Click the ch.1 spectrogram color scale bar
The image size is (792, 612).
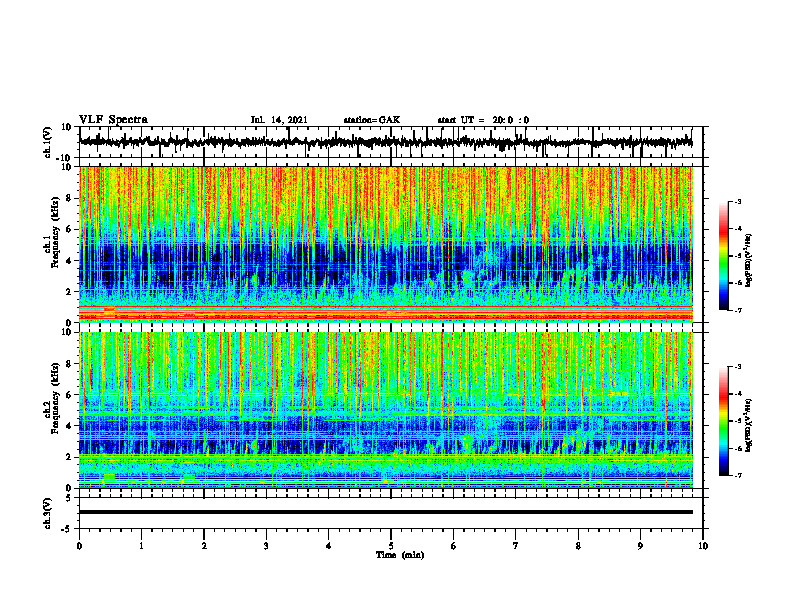723,256
